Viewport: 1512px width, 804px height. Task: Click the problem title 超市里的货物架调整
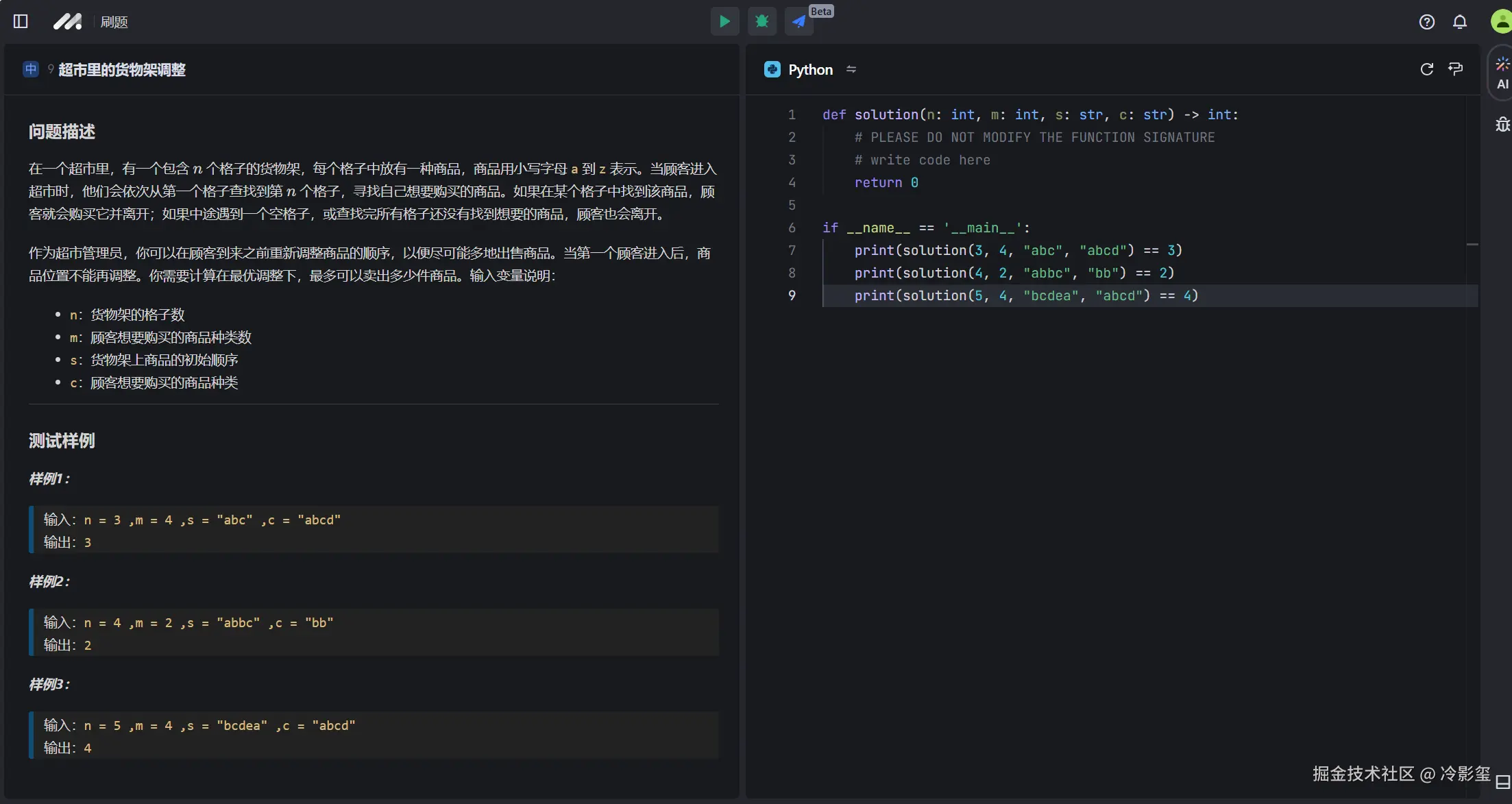coord(122,69)
